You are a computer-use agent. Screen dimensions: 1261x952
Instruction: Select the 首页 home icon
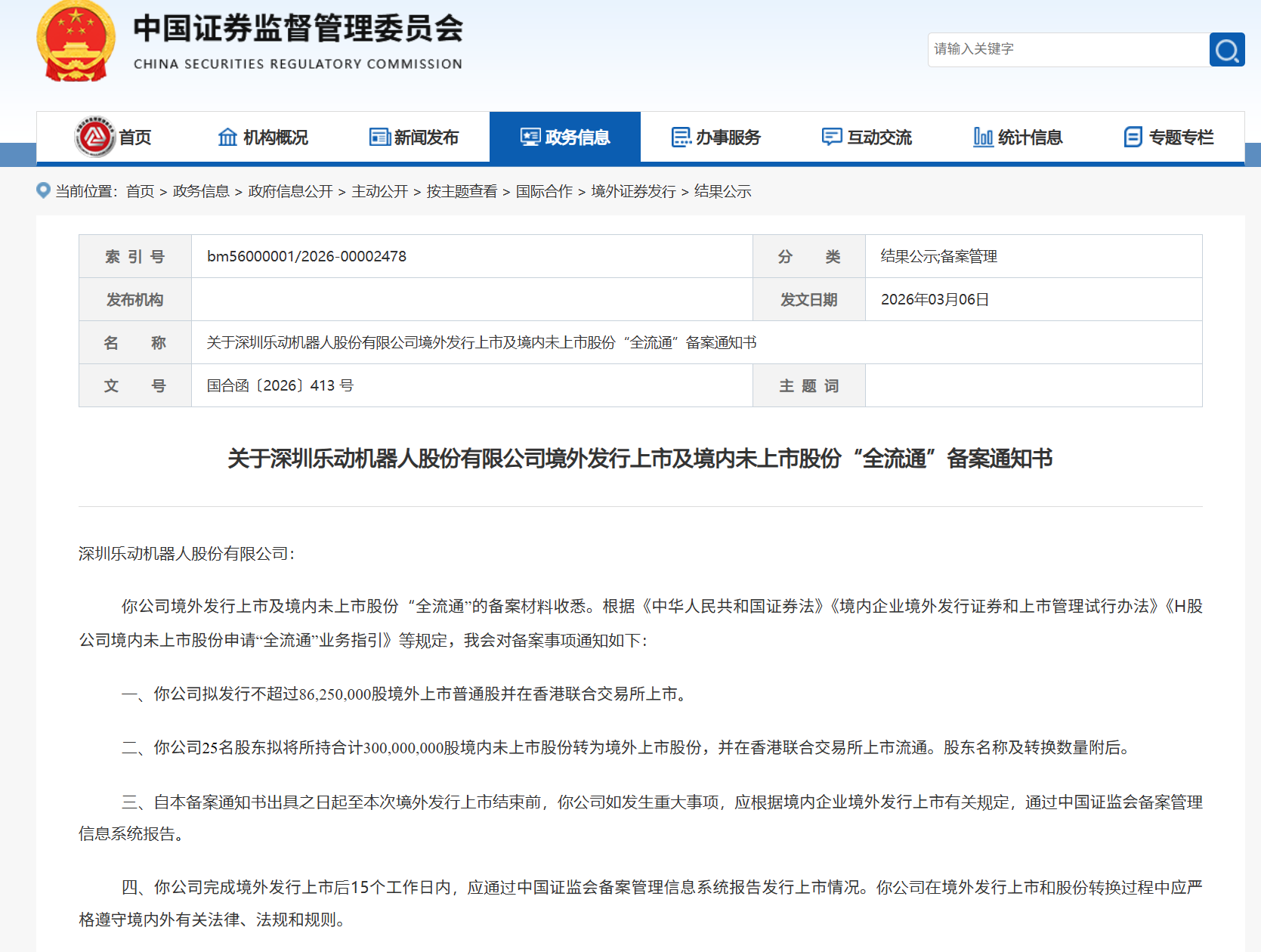[97, 137]
